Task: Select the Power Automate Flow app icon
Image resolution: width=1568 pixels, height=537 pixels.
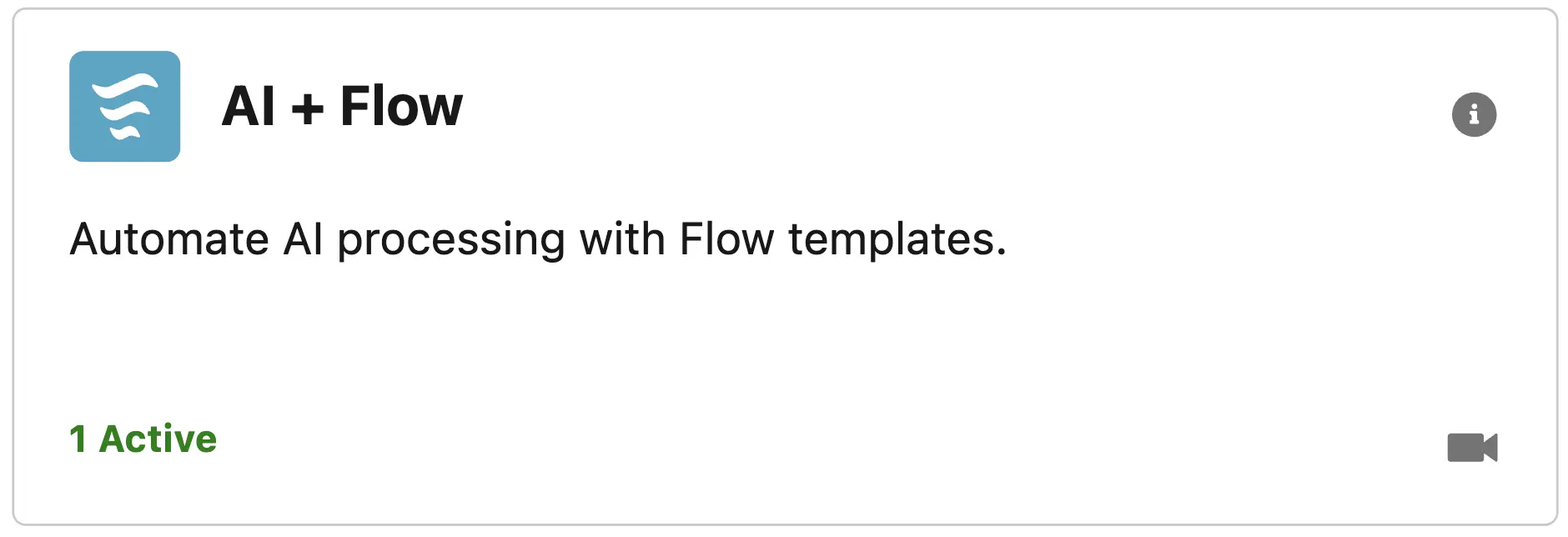Action: pos(125,107)
